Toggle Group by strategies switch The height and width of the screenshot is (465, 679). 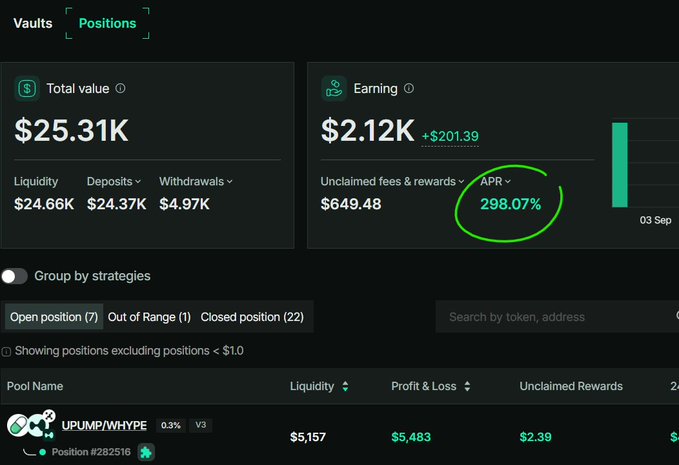tap(14, 276)
